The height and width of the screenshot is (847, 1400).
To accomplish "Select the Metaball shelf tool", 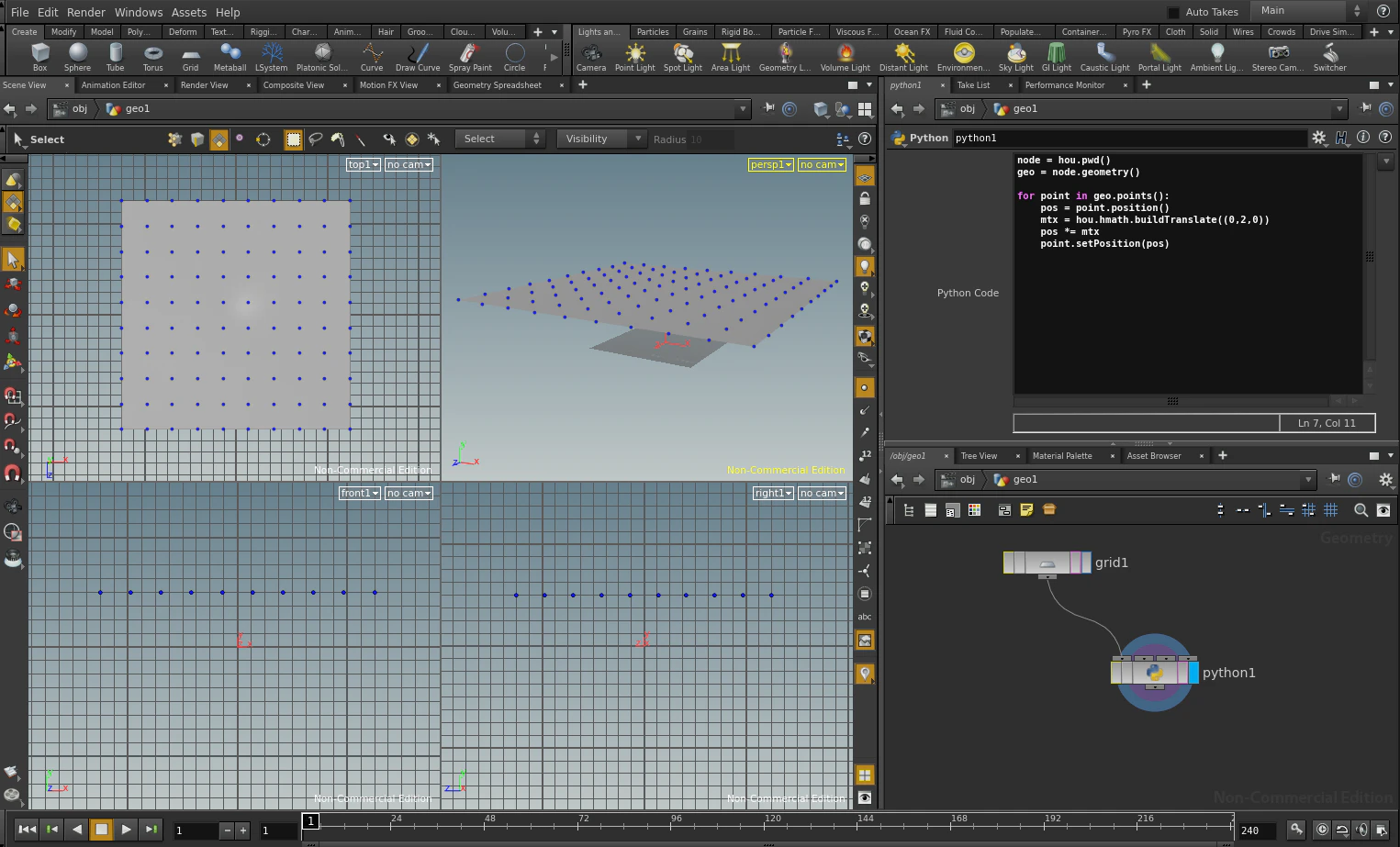I will pyautogui.click(x=230, y=57).
